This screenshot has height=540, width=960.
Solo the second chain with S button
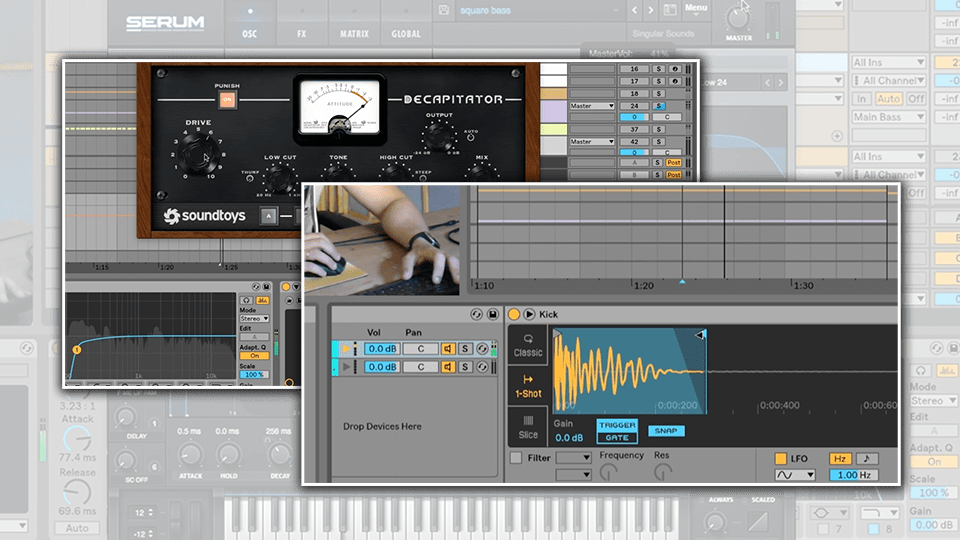click(x=465, y=367)
